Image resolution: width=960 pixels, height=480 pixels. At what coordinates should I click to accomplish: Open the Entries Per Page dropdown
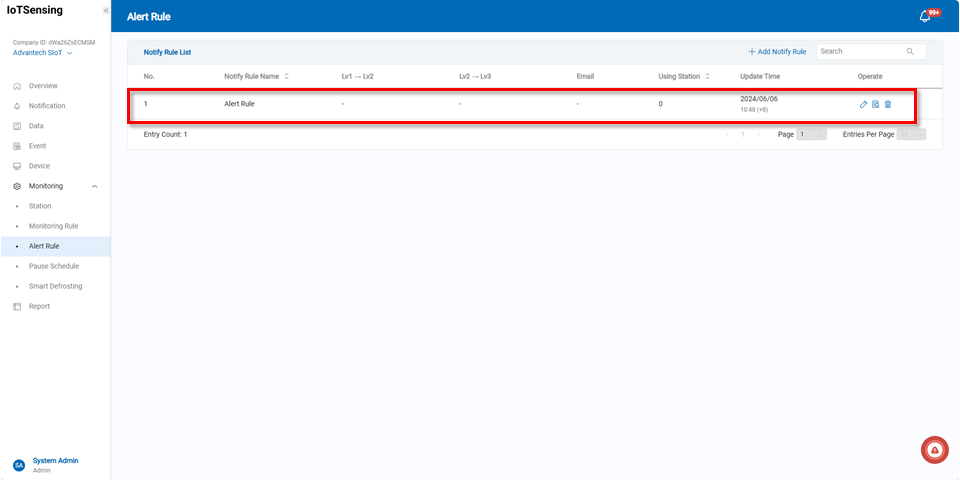910,134
